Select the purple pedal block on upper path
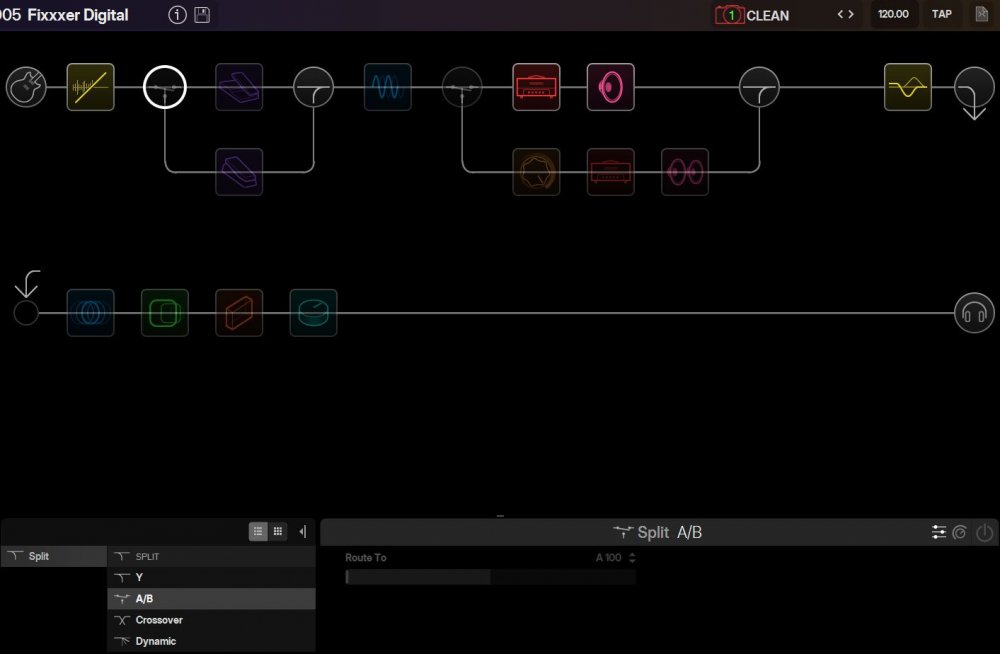Screen dimensions: 1000x654 (239, 87)
